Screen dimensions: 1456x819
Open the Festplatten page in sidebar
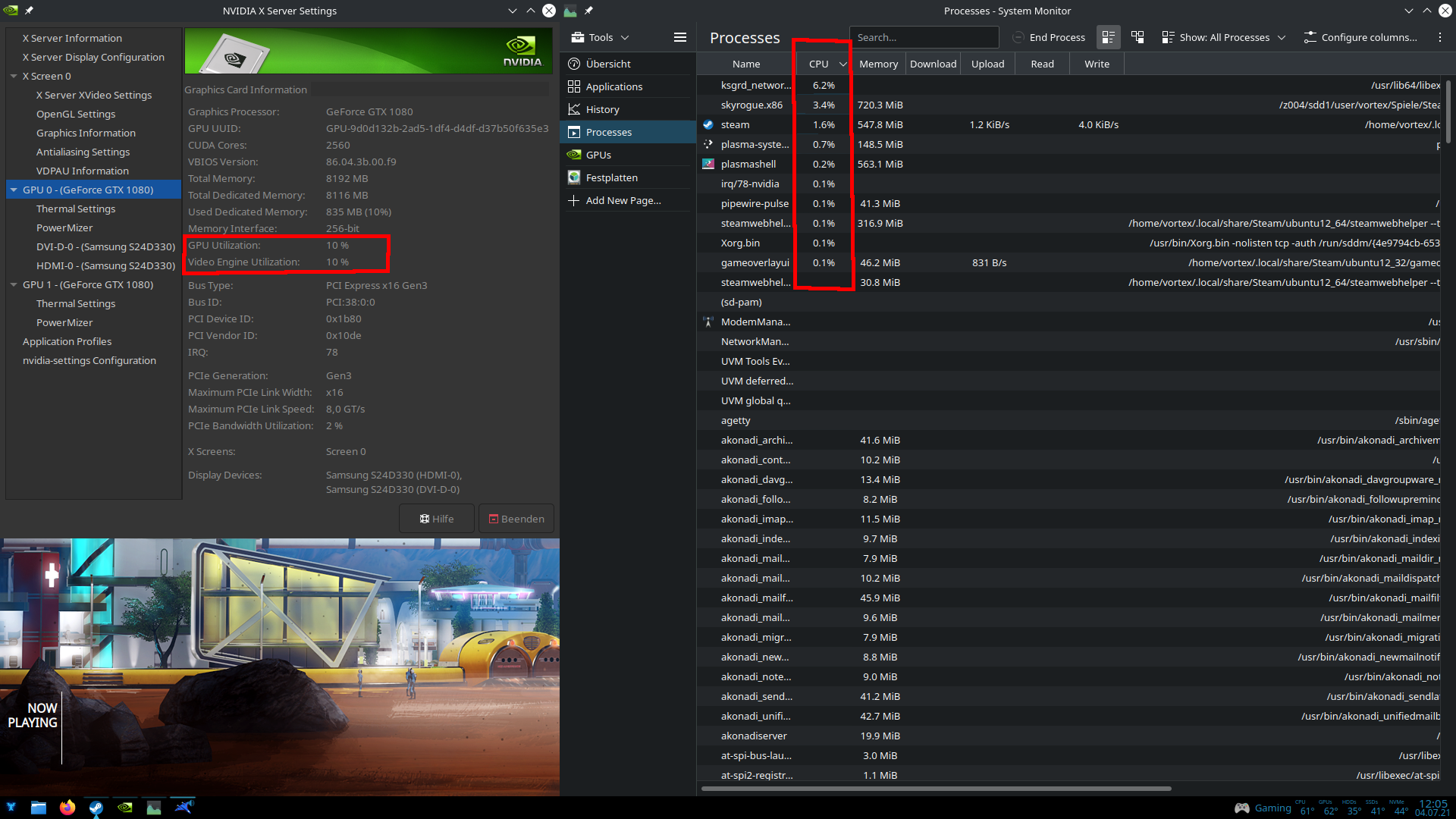point(628,177)
